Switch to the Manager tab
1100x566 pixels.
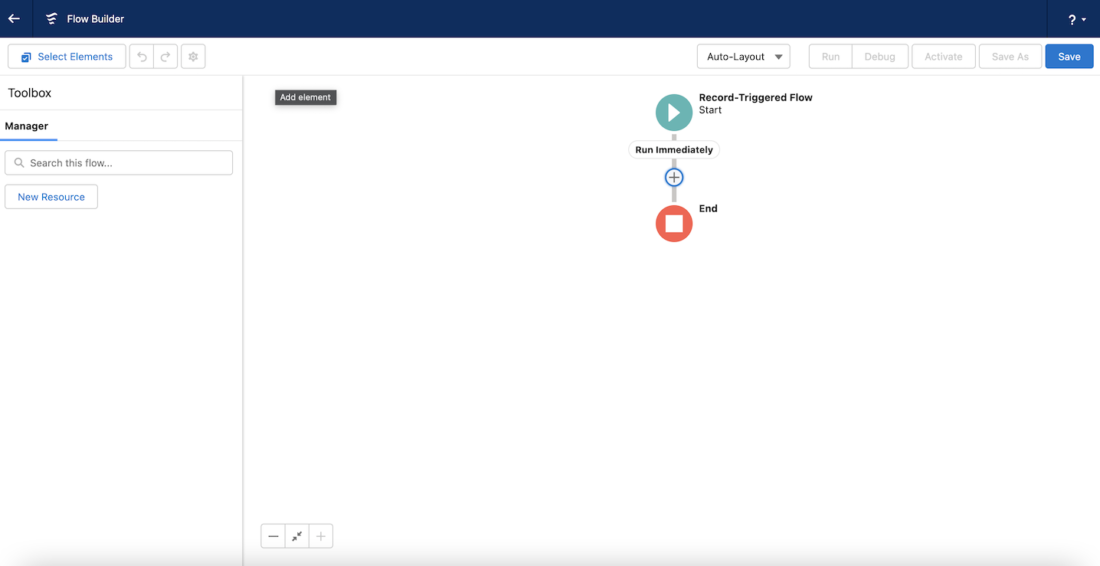[x=27, y=126]
